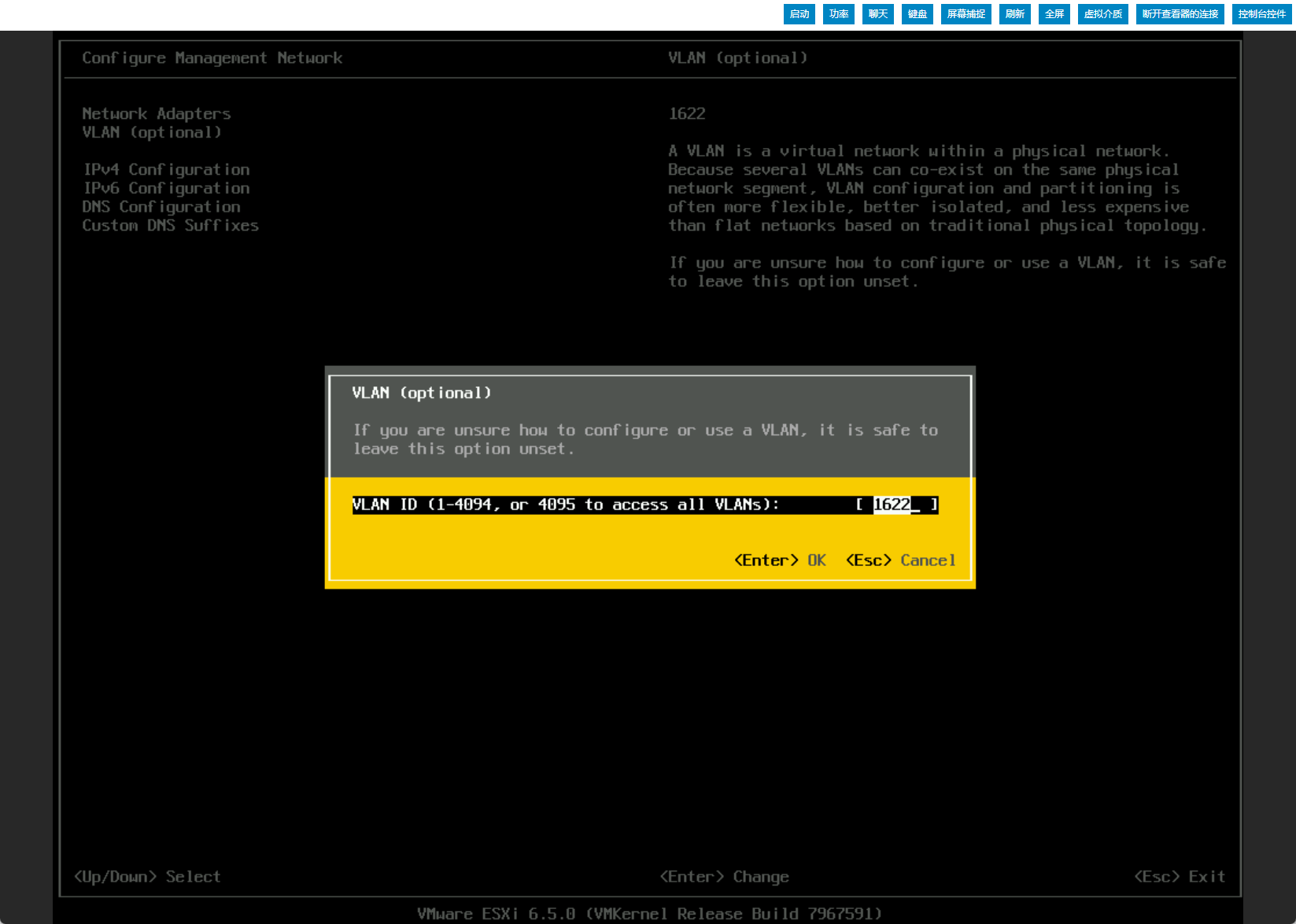The height and width of the screenshot is (924, 1296).
Task: Click 断开查看器的连接 disconnect viewer button
Action: coord(1180,14)
